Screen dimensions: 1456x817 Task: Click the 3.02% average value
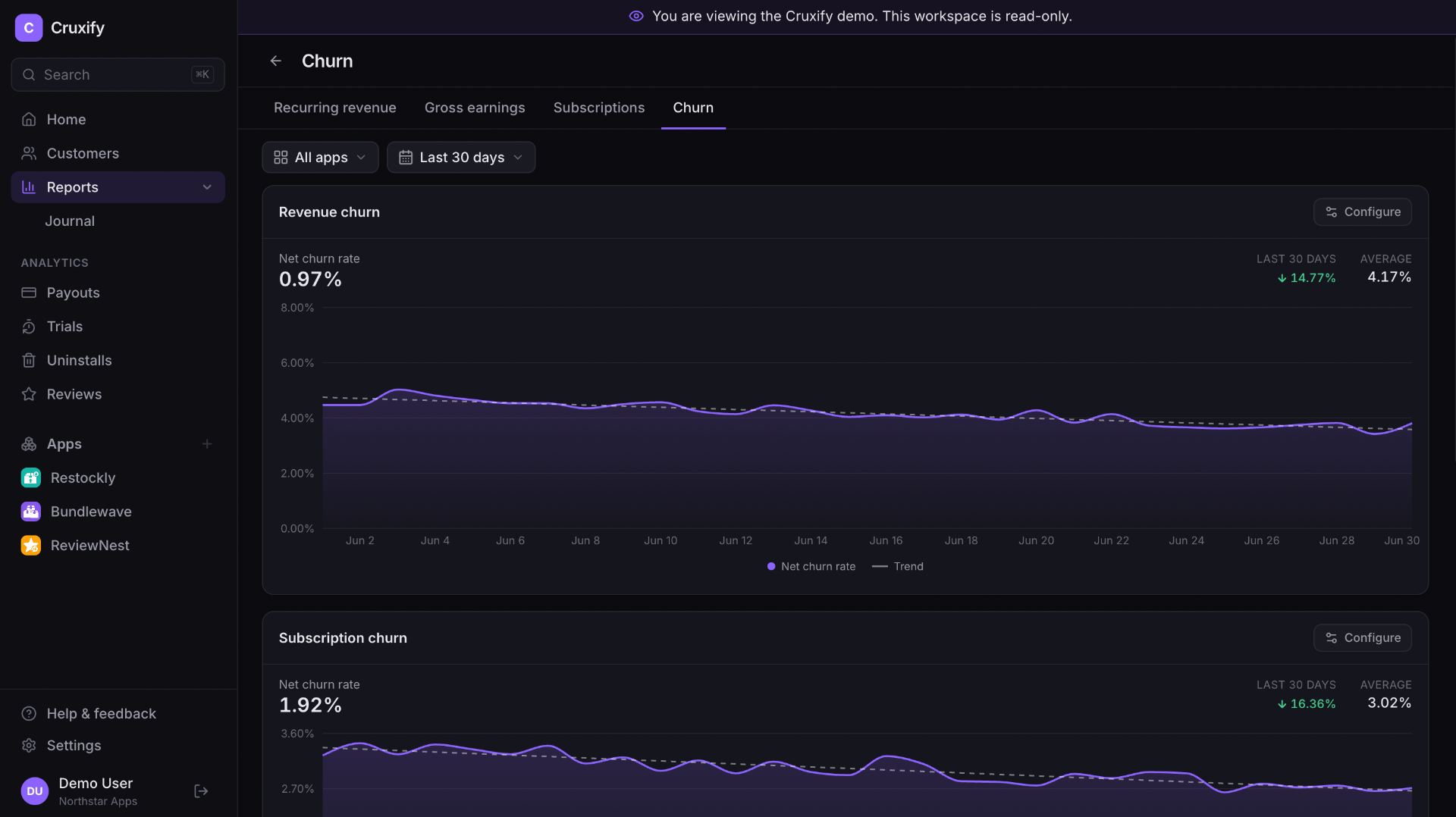point(1389,703)
